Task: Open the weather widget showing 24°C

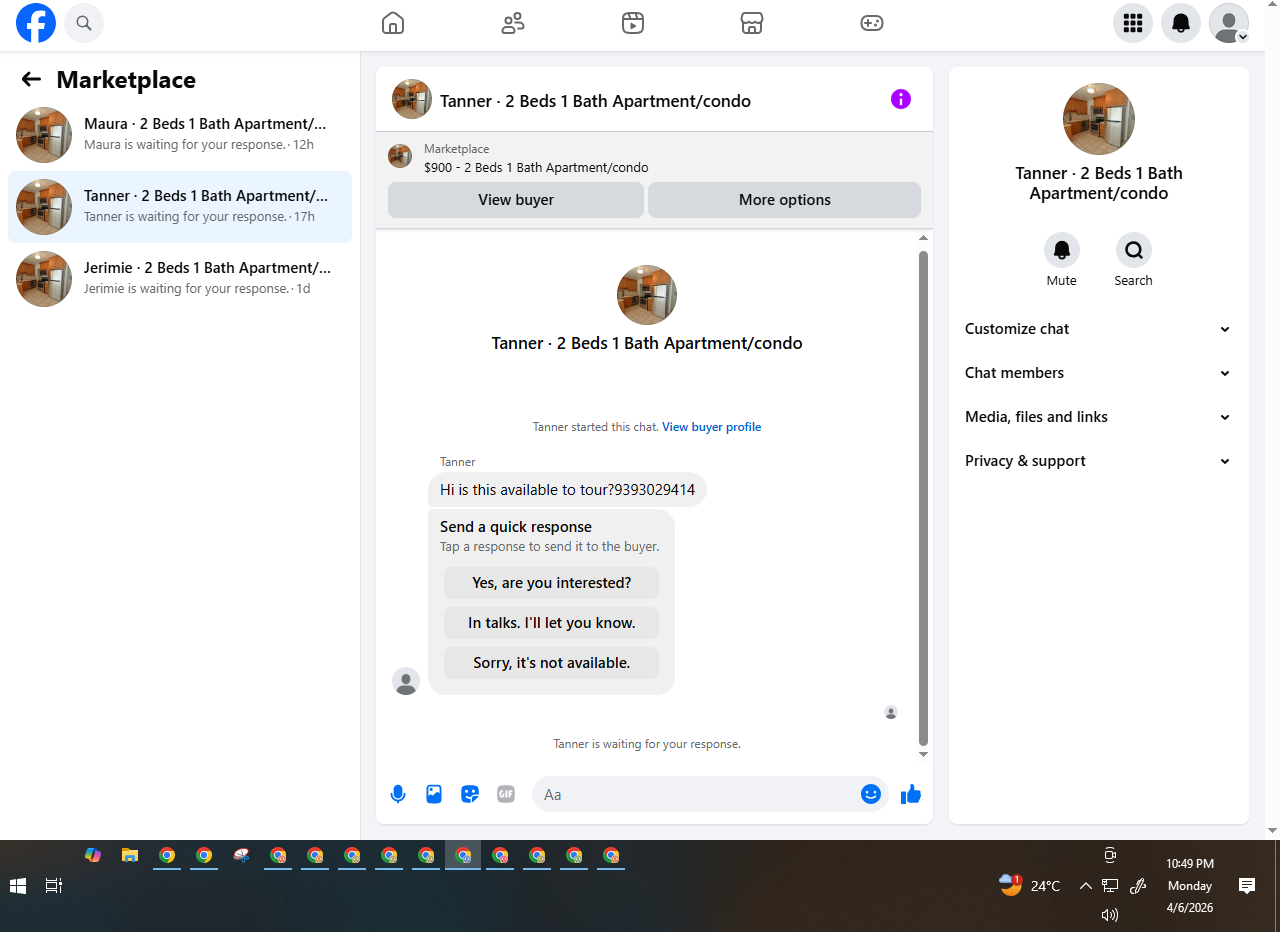Action: [x=1030, y=885]
